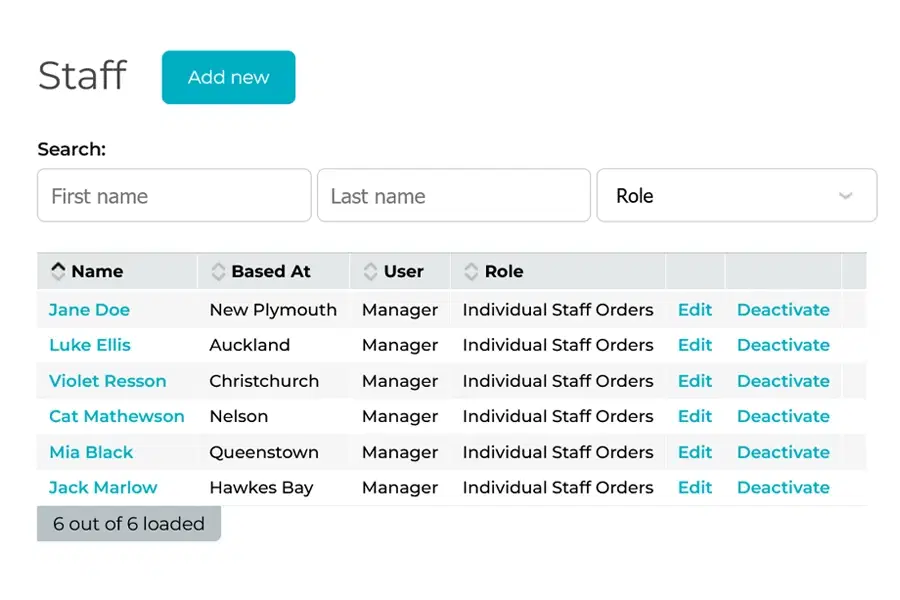Click into the Last name search field
The width and height of the screenshot is (900, 600).
pyautogui.click(x=453, y=196)
